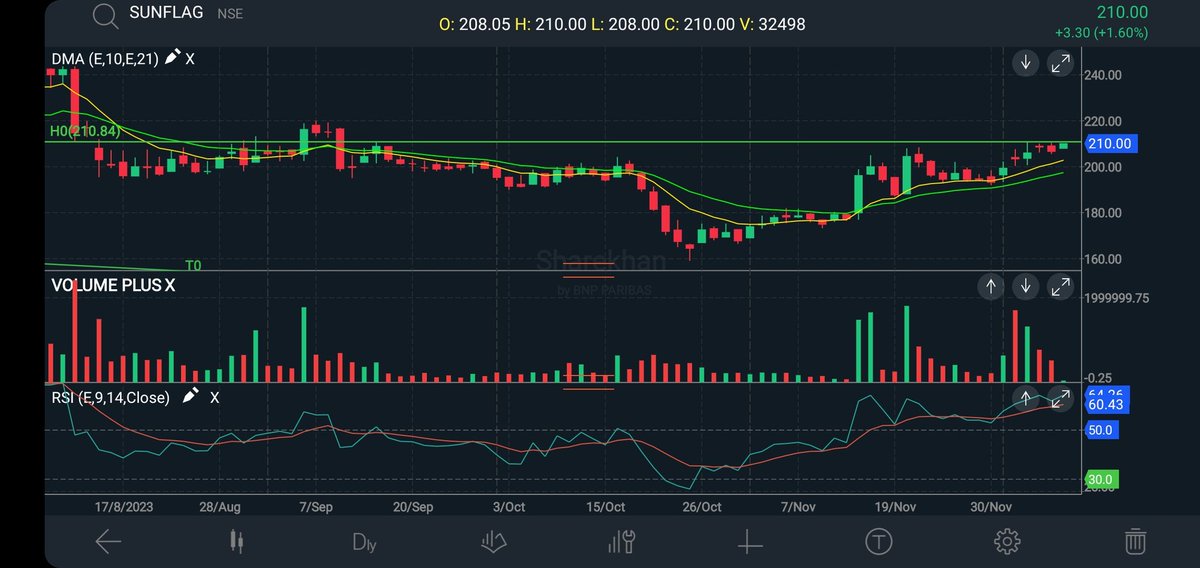Tap the circled T trade icon

click(878, 541)
